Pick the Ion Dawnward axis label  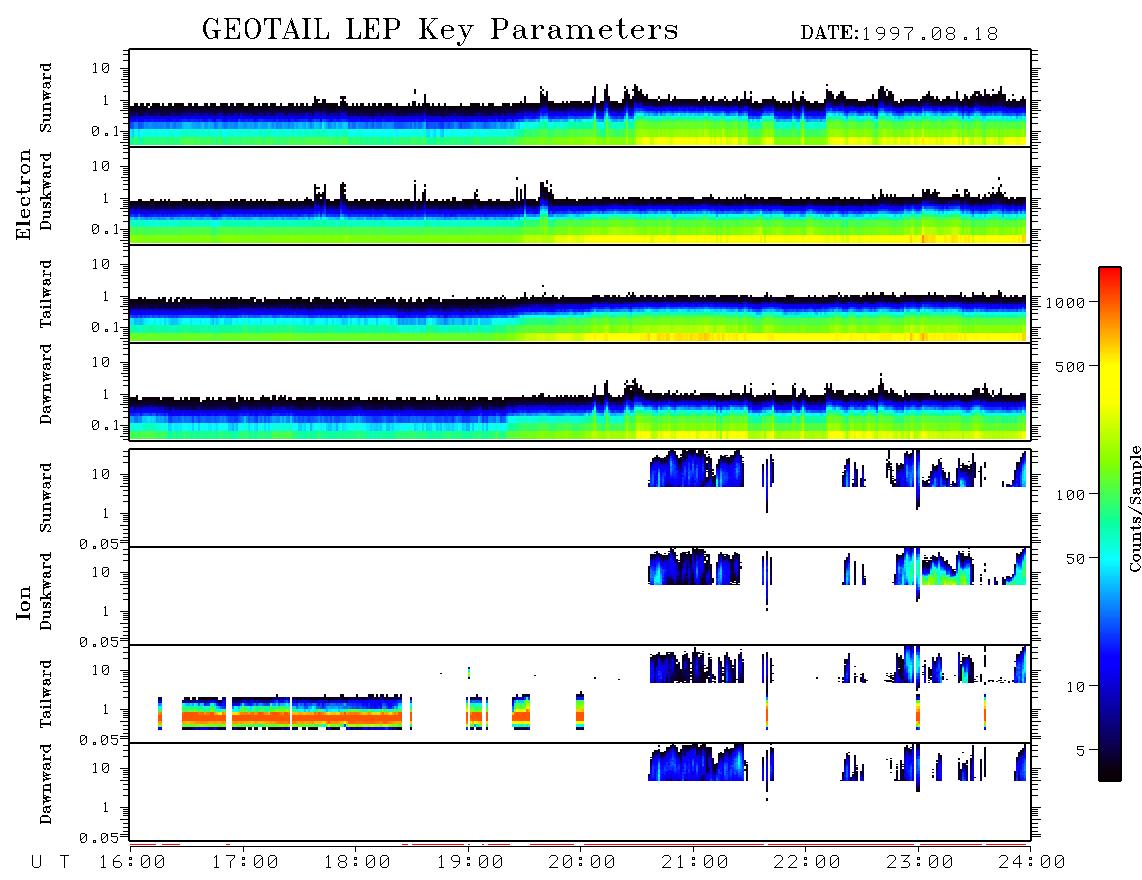[46, 784]
